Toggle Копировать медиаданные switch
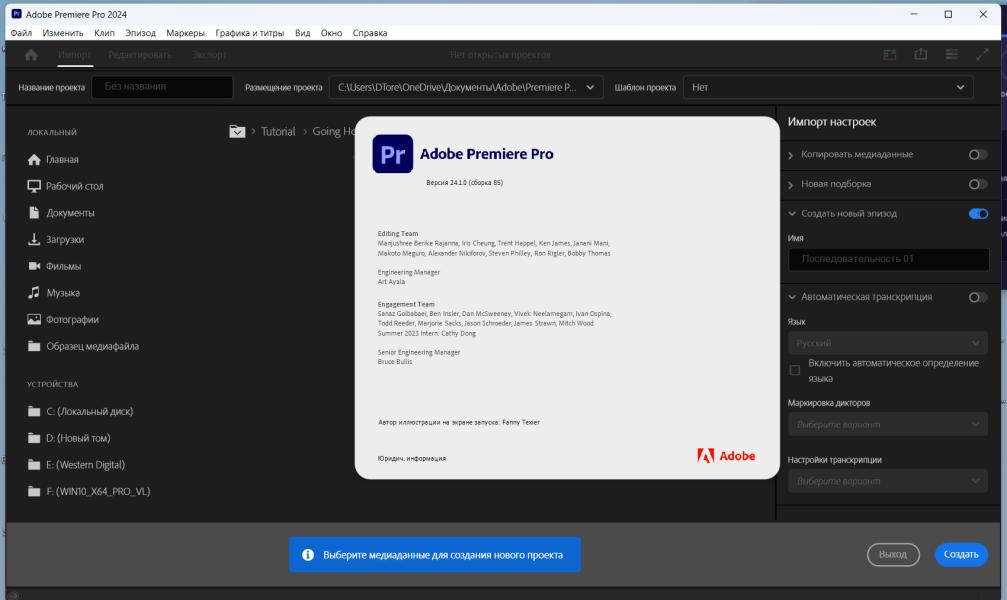The height and width of the screenshot is (600, 1007). pyautogui.click(x=977, y=155)
